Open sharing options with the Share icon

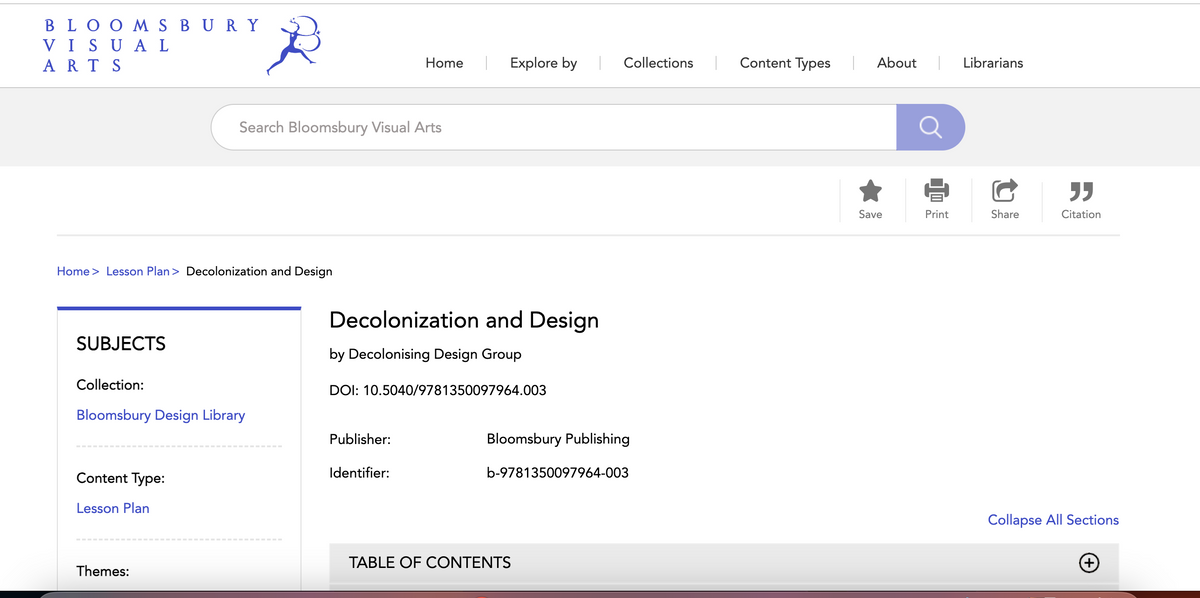coord(1004,190)
